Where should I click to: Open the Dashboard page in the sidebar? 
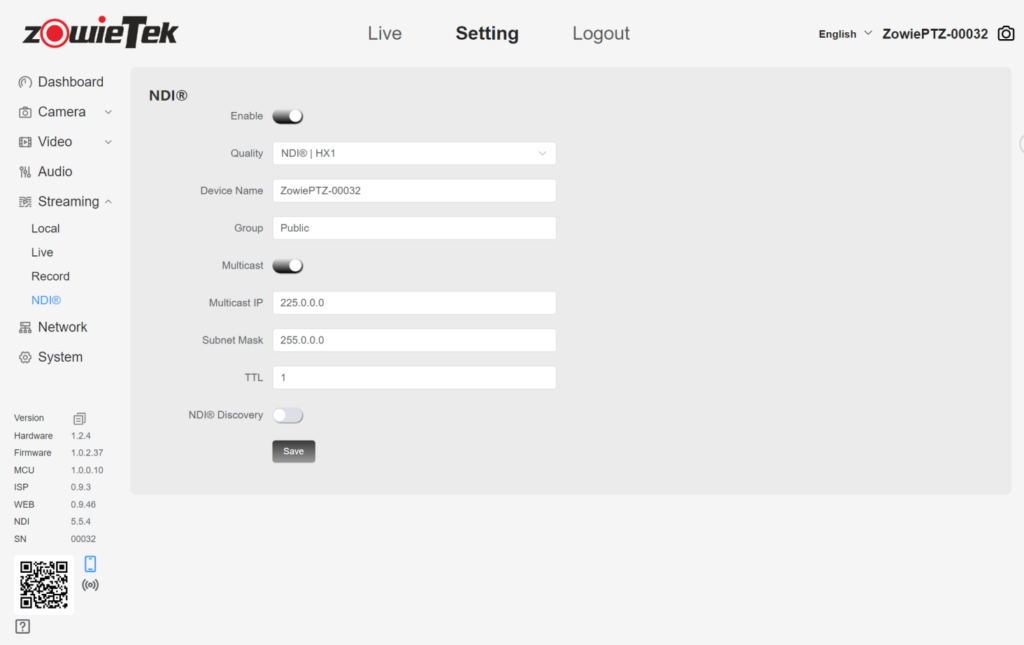(x=70, y=82)
